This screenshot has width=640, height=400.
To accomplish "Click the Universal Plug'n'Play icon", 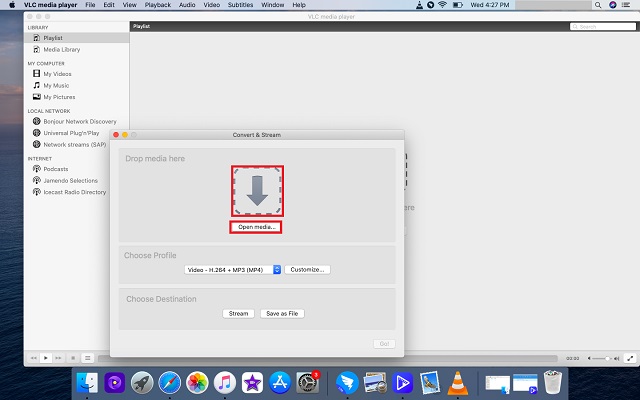I will (x=37, y=133).
